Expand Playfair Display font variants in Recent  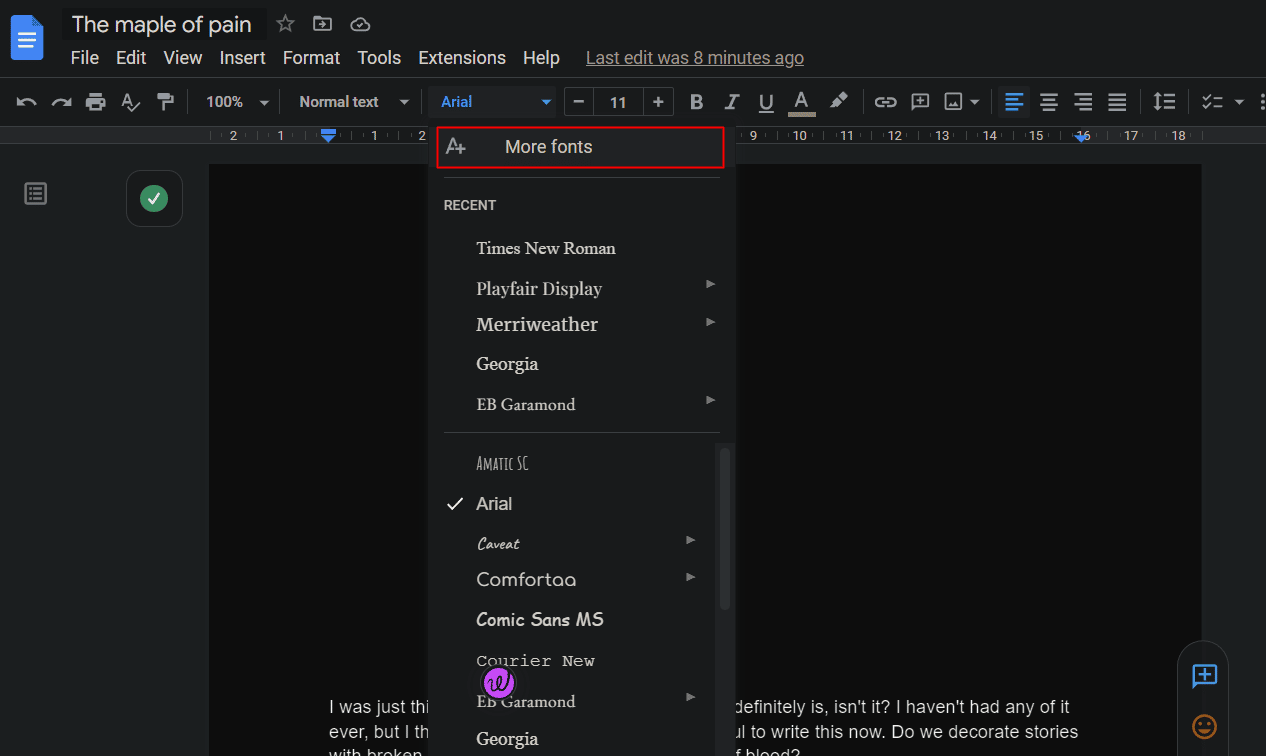click(711, 284)
